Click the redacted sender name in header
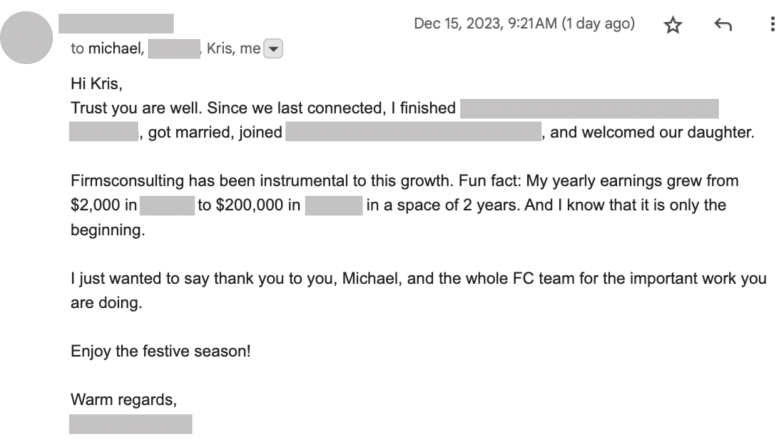782x440 pixels. [x=116, y=24]
